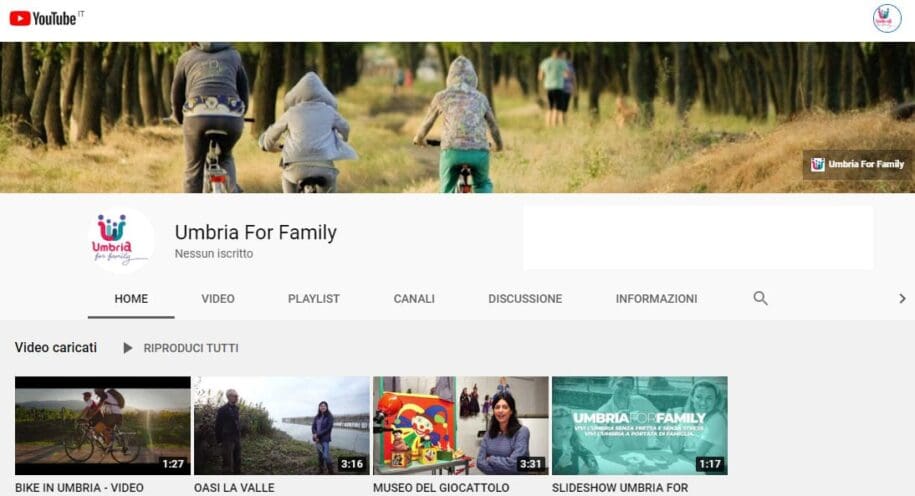This screenshot has width=915, height=496.
Task: Click the SLIDESHOW UMBRIA FOR title
Action: [x=620, y=488]
